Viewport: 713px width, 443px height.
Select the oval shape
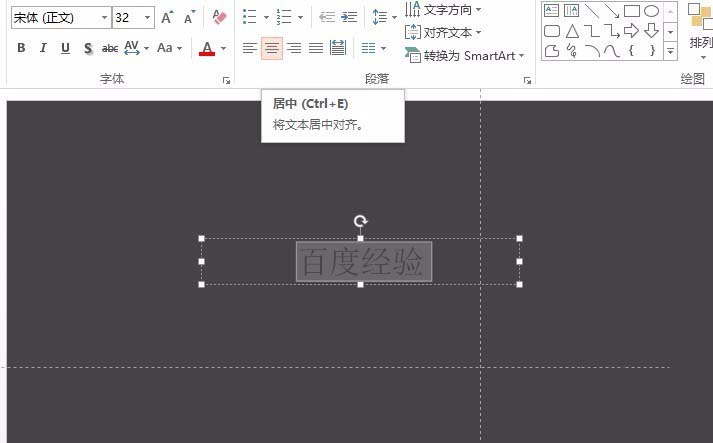pyautogui.click(x=652, y=10)
